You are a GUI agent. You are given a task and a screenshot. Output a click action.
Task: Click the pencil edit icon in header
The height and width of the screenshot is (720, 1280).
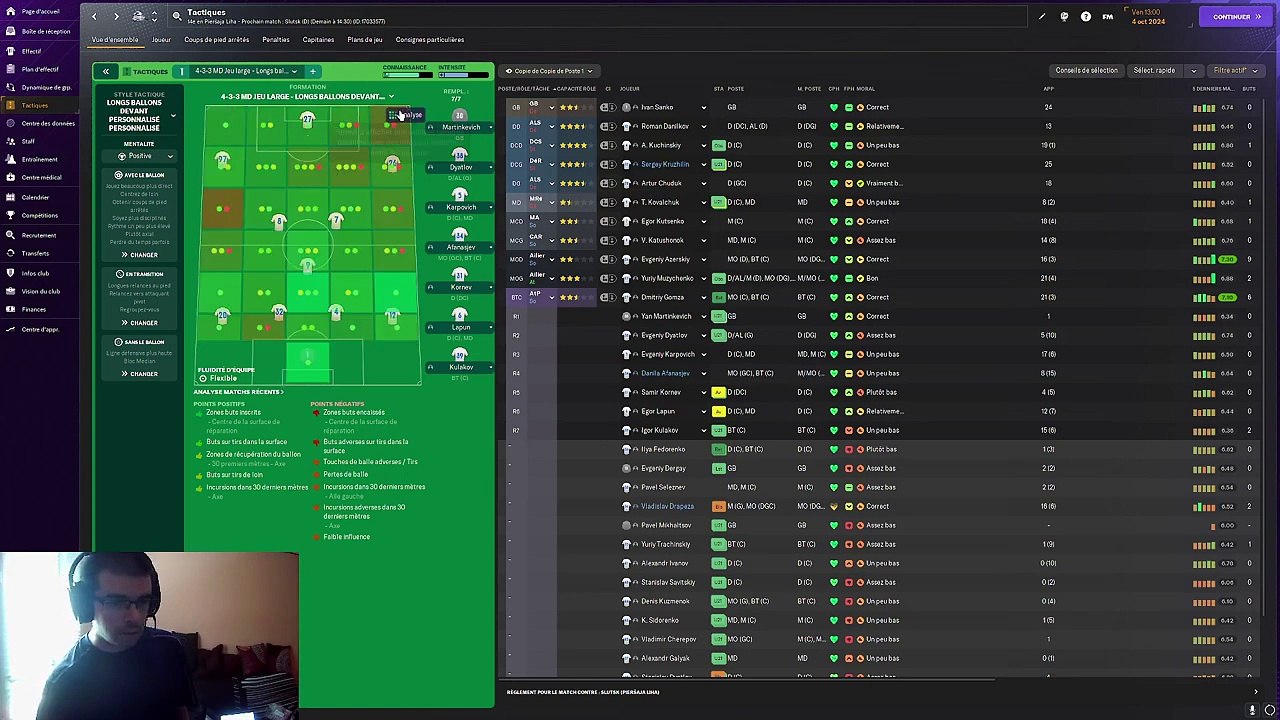pyautogui.click(x=1042, y=17)
